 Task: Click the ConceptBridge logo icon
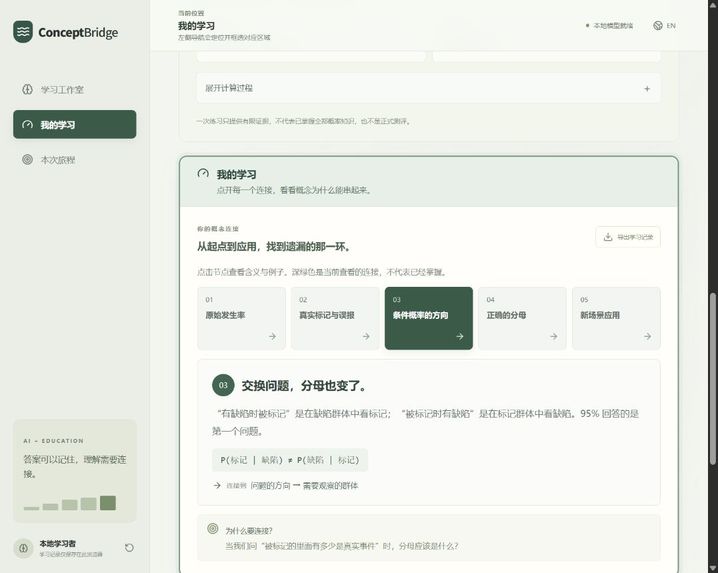click(23, 32)
